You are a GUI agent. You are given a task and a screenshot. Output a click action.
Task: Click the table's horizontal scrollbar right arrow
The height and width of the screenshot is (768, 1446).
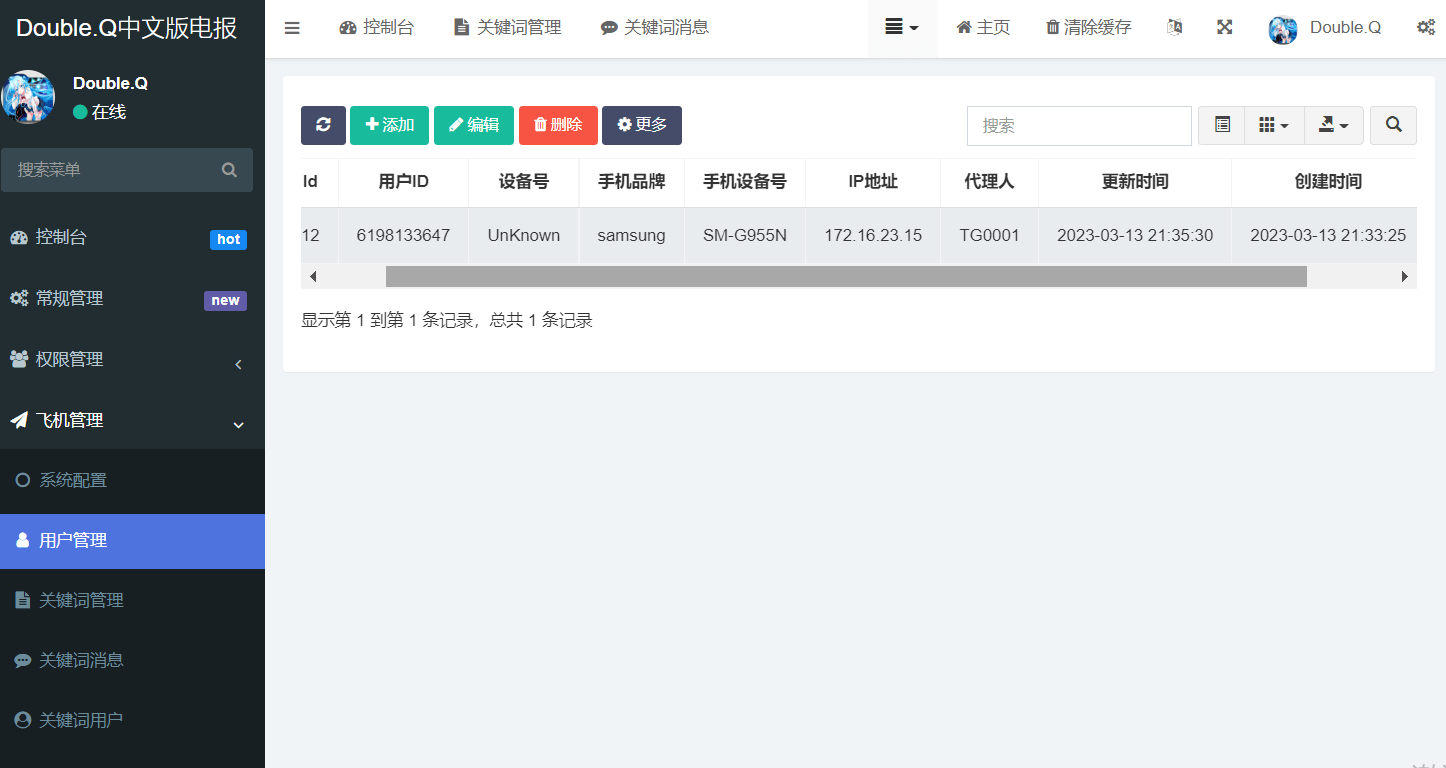coord(1405,276)
